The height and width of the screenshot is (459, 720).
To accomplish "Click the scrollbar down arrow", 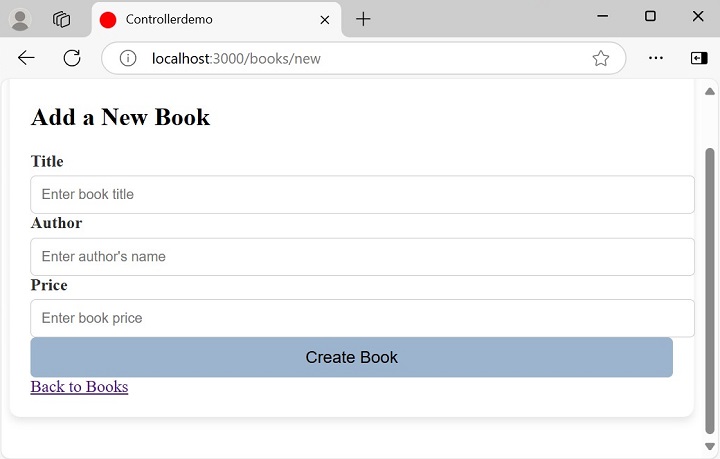I will point(710,447).
